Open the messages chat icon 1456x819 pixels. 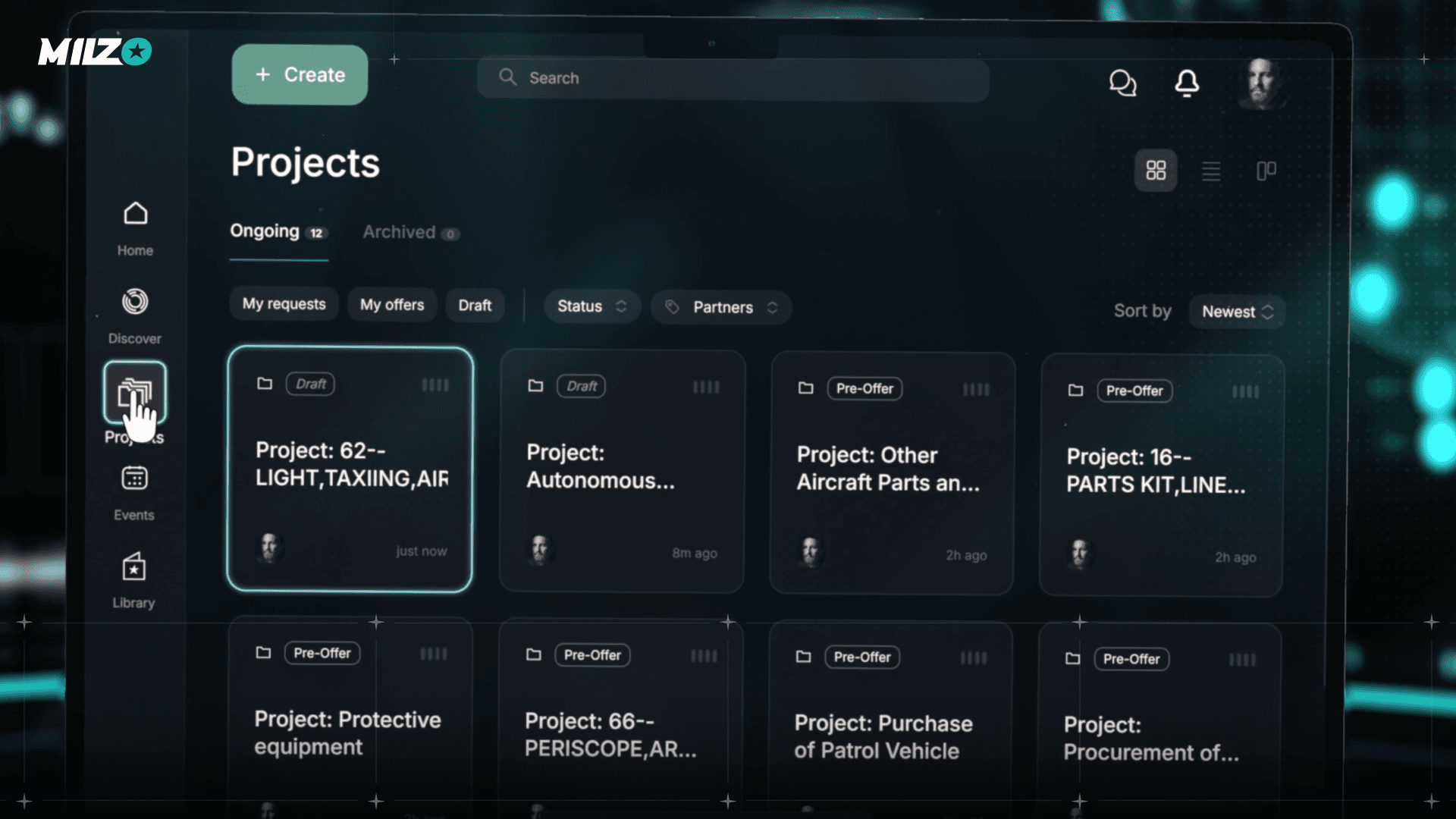(1123, 84)
